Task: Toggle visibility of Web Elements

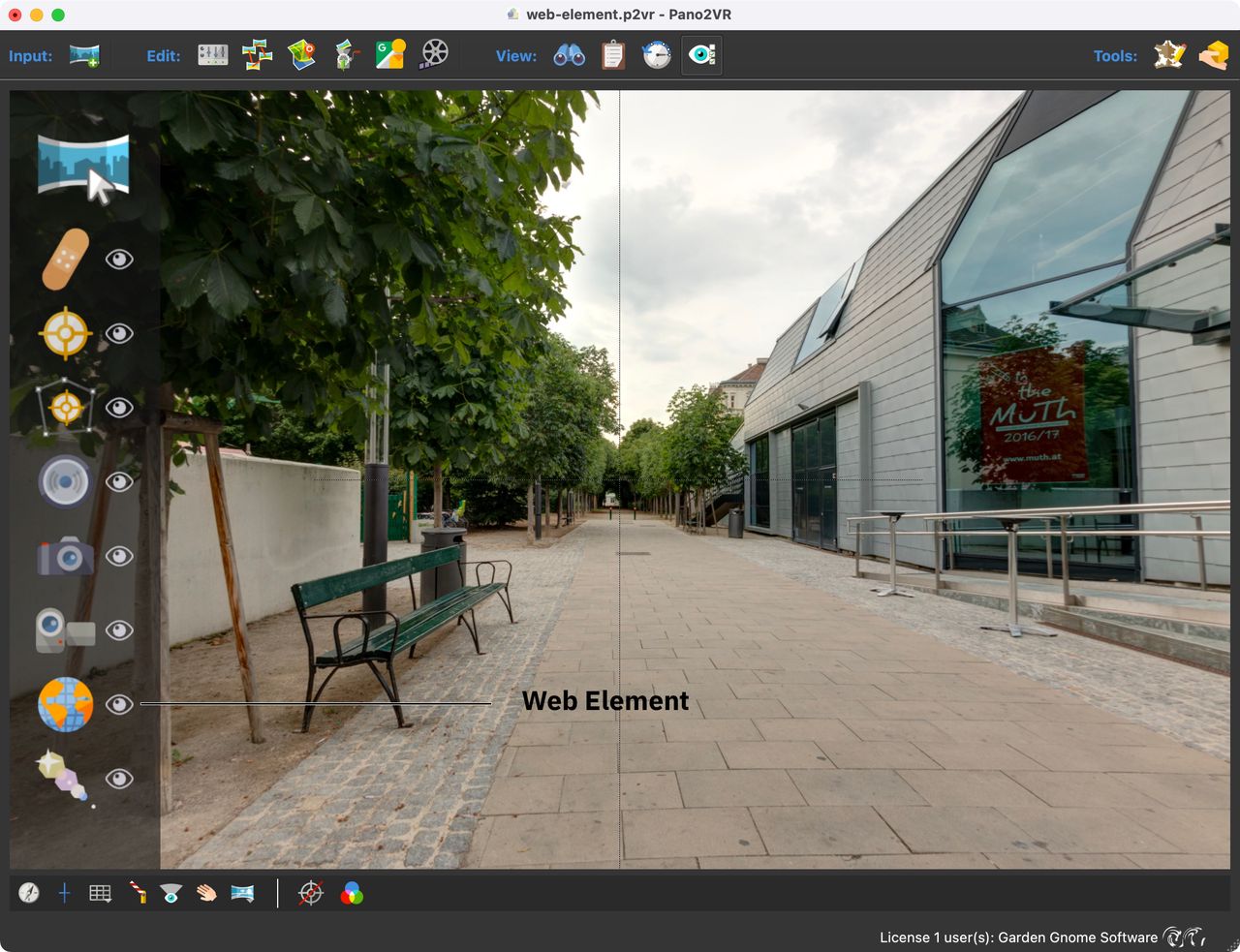Action: click(119, 705)
